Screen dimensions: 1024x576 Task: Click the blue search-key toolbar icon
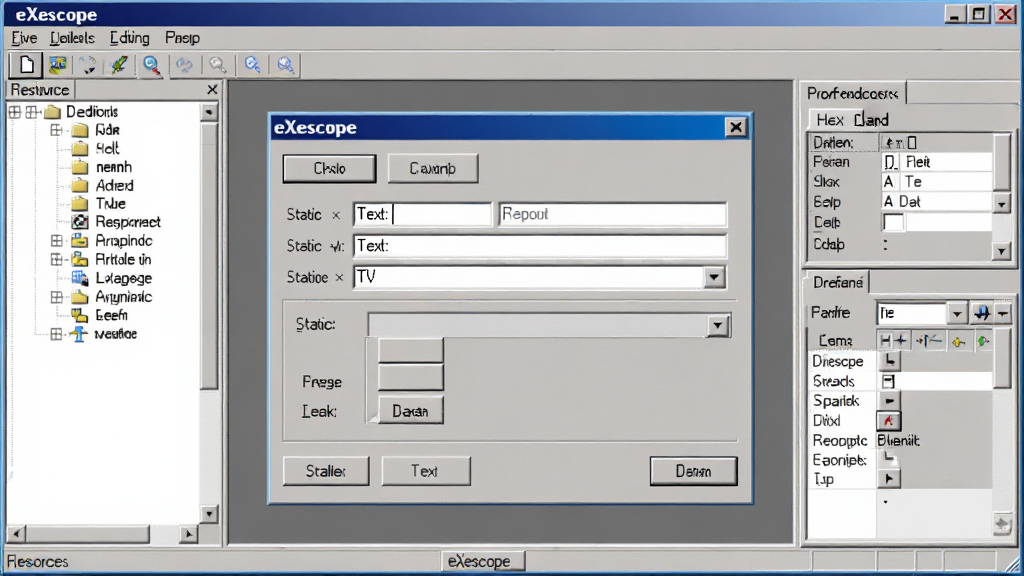(253, 65)
